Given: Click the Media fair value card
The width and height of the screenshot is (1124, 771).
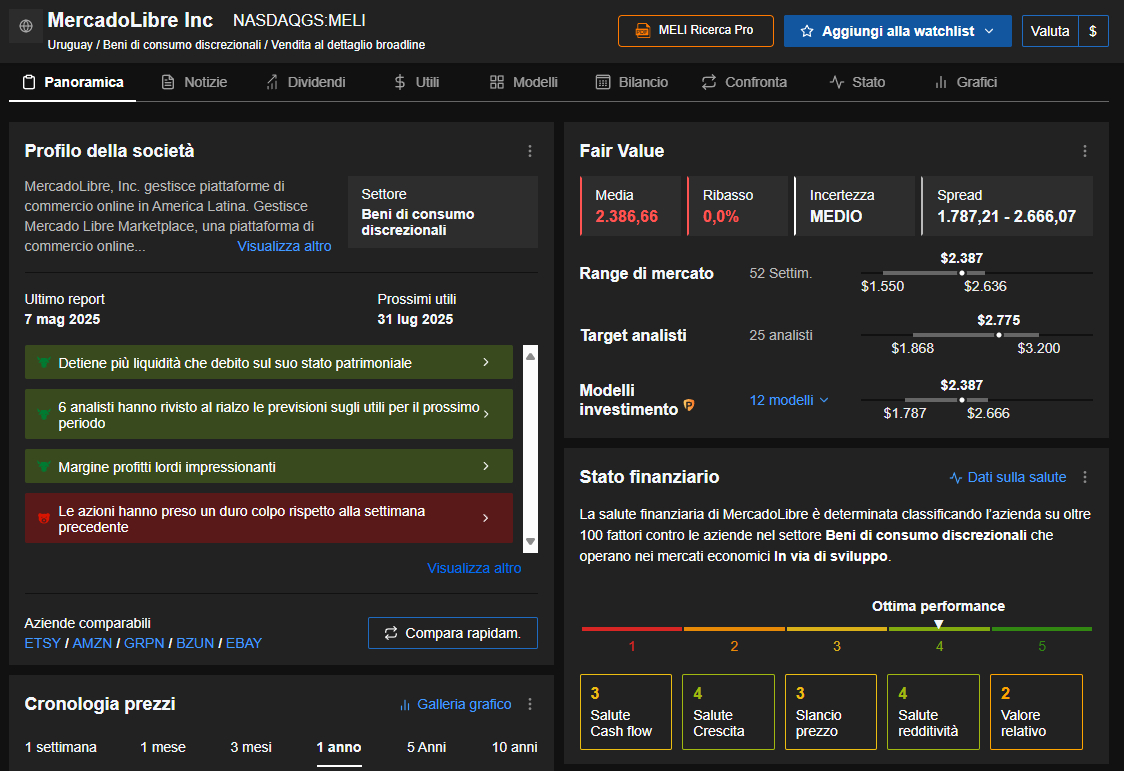Looking at the screenshot, I should [631, 206].
